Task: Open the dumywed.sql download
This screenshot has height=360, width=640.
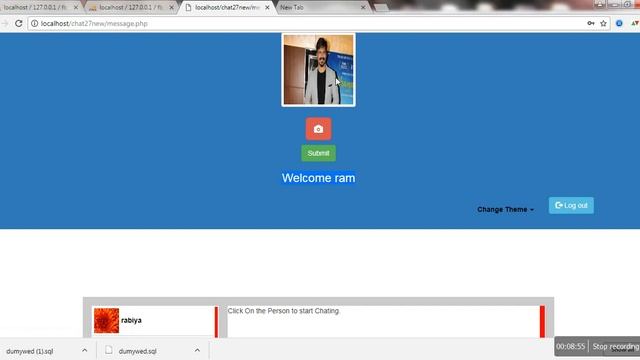Action: tap(138, 351)
